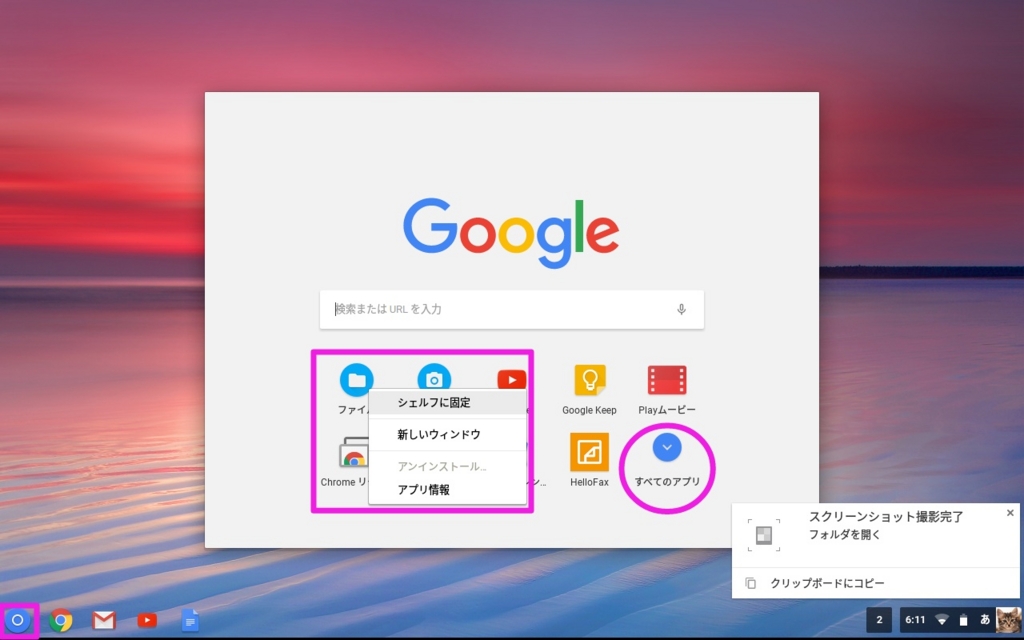Viewport: 1024px width, 640px height.
Task: Expand すべてのアプリ (all apps)
Action: tap(667, 447)
